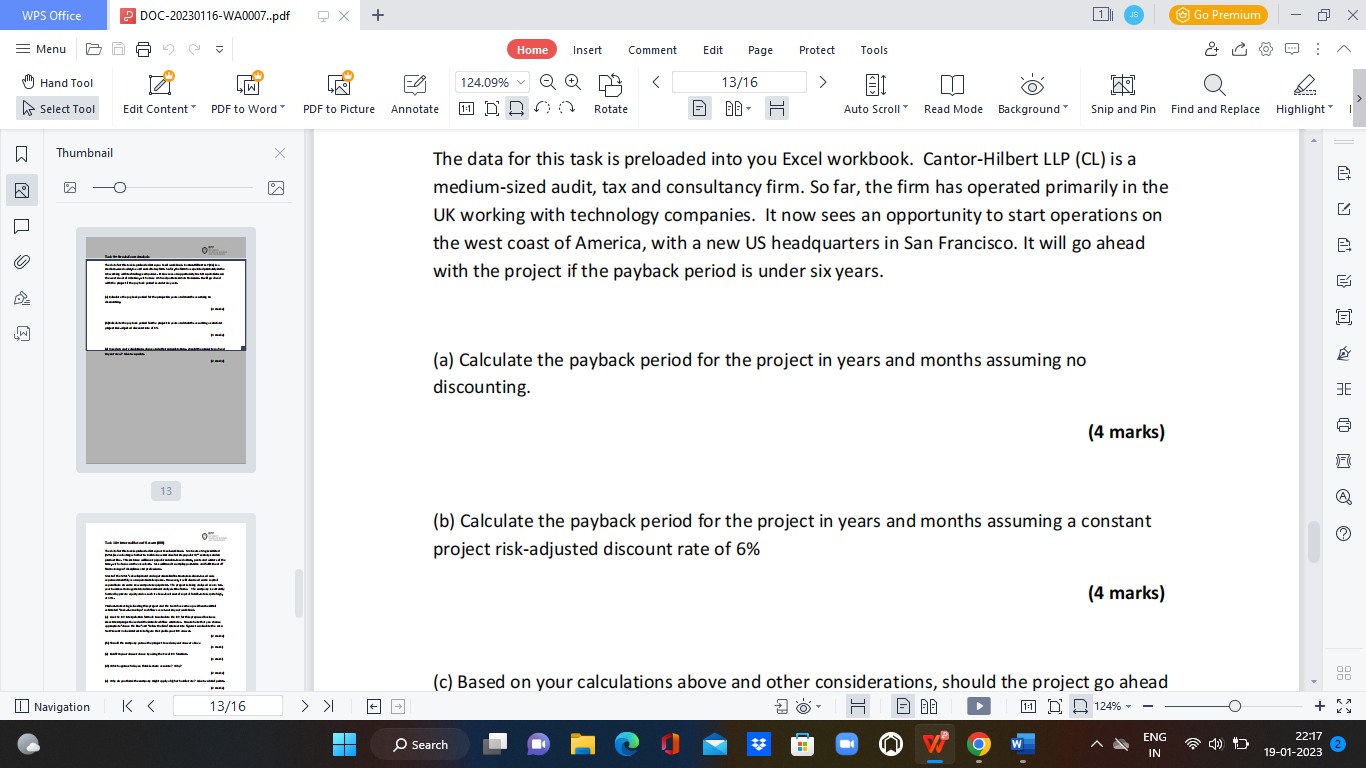Open the Comments panel in left sidebar

23,227
